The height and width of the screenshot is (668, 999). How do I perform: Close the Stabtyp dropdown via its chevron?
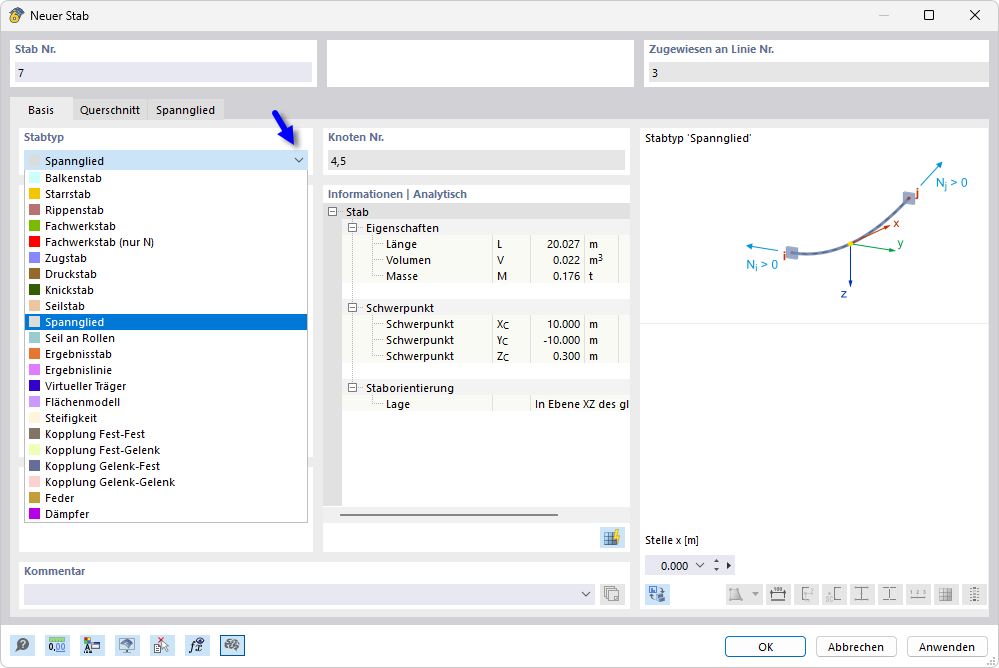click(x=299, y=161)
